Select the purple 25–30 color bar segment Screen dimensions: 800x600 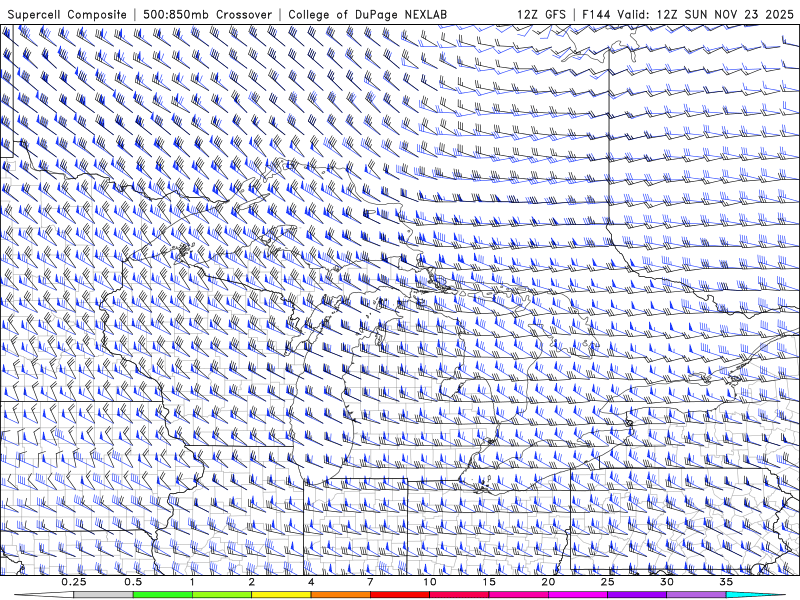pos(637,595)
